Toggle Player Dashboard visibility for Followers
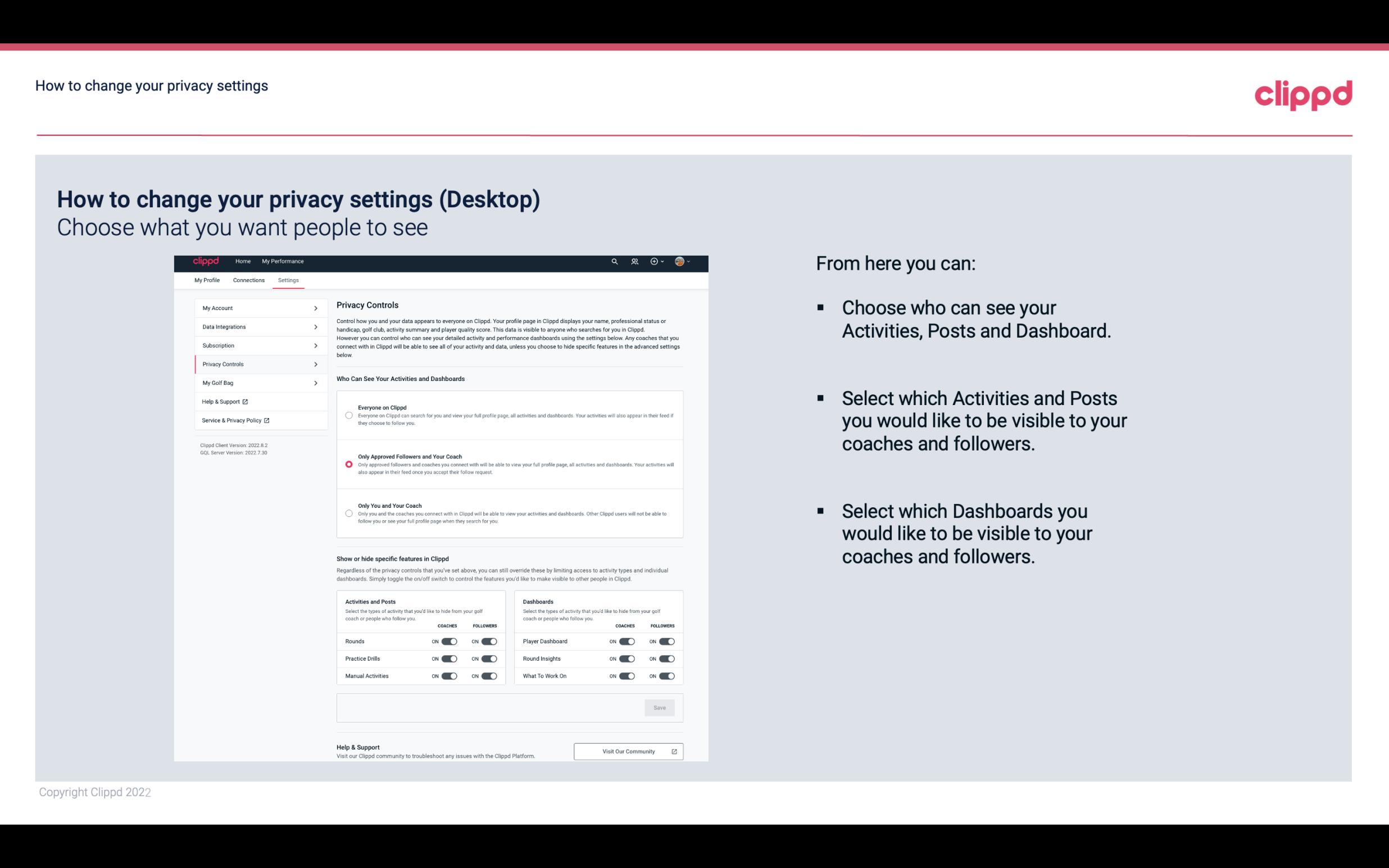The image size is (1389, 868). (666, 641)
